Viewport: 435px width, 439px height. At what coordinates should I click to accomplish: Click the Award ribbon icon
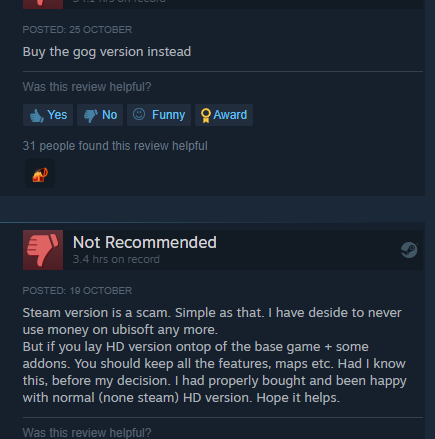pos(206,116)
